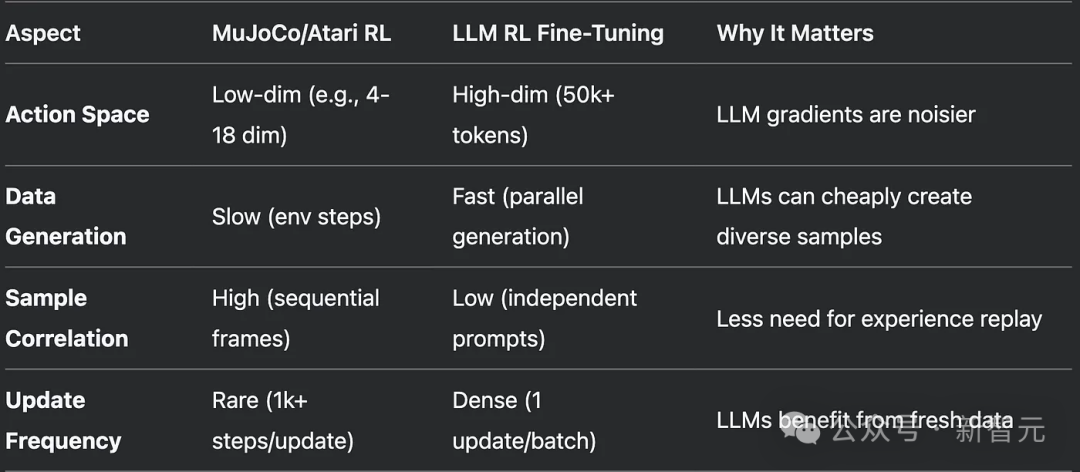Click the Action Space row label

click(77, 115)
